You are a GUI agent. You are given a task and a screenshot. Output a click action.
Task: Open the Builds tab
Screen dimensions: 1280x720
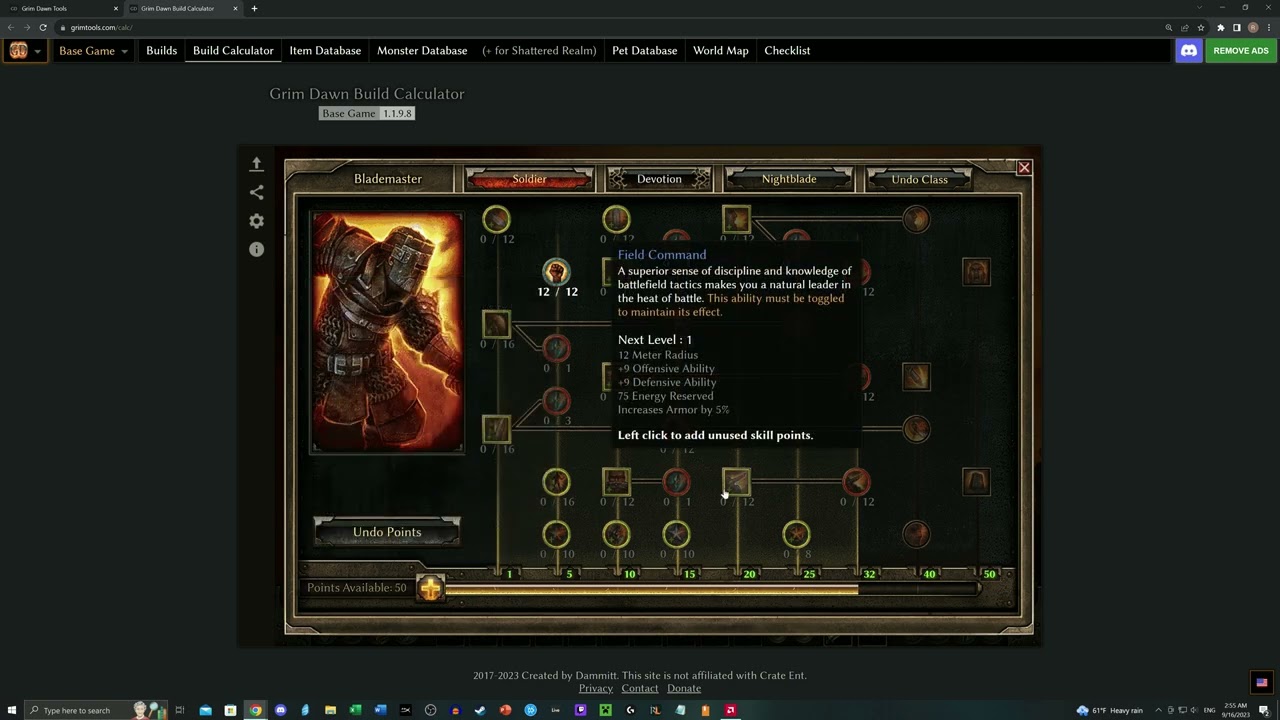[161, 51]
